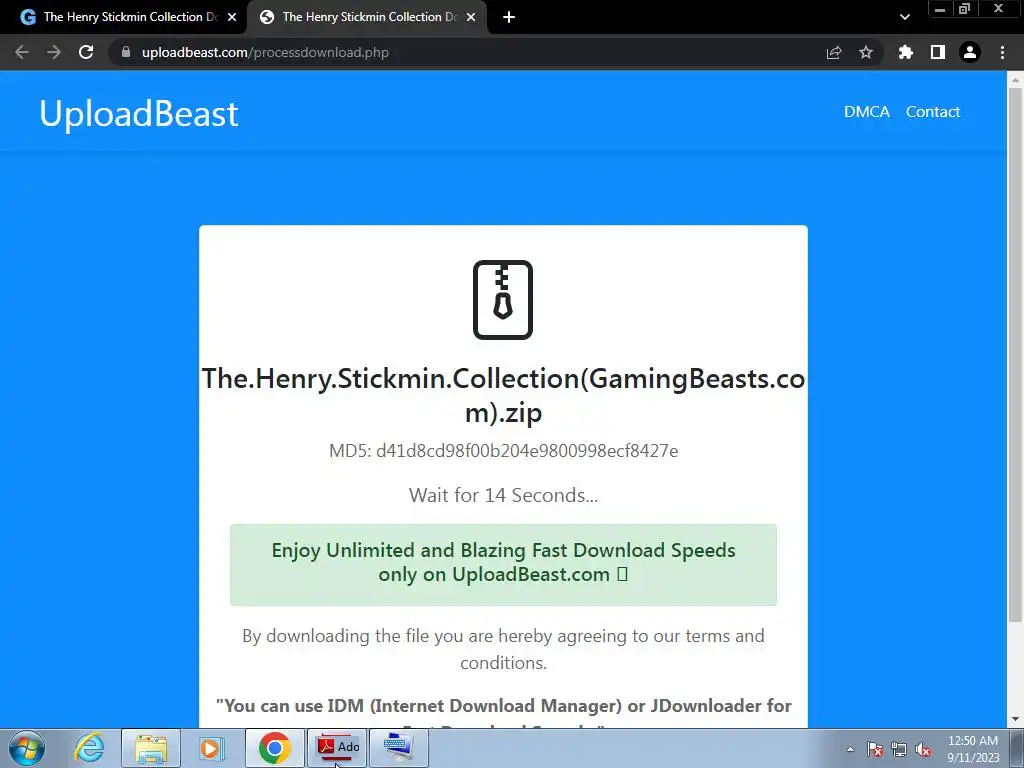
Task: Click the green blazing fast speeds banner
Action: [503, 565]
